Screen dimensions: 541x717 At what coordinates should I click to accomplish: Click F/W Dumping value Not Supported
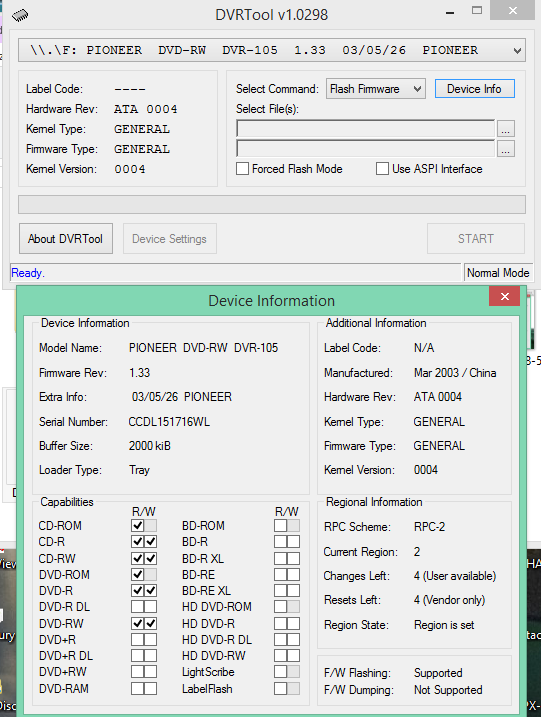[448, 690]
